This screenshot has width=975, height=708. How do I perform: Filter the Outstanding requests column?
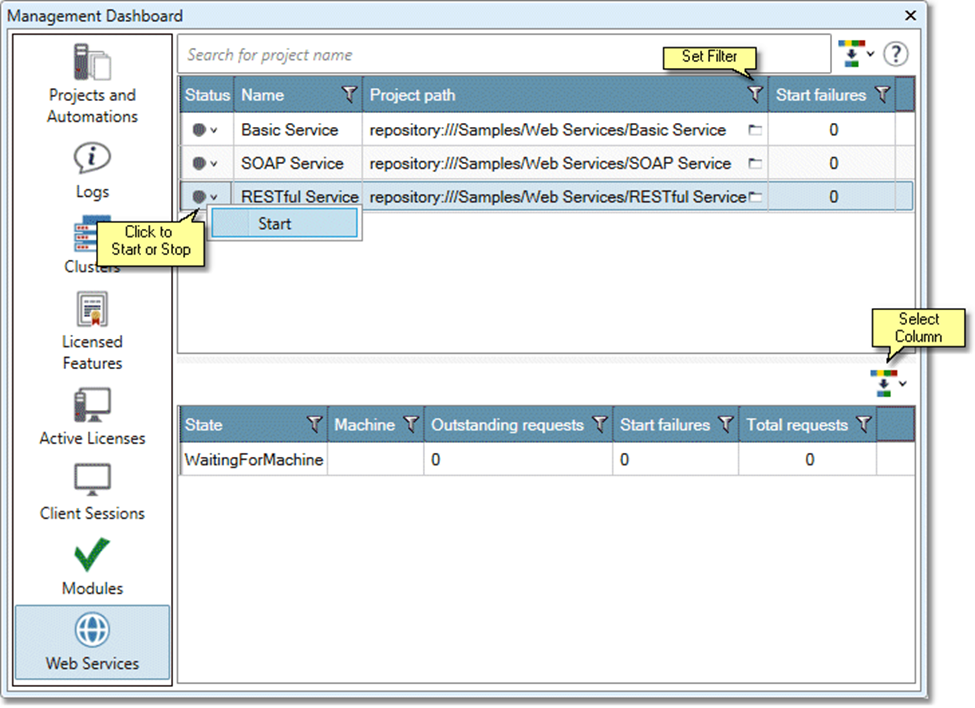599,425
